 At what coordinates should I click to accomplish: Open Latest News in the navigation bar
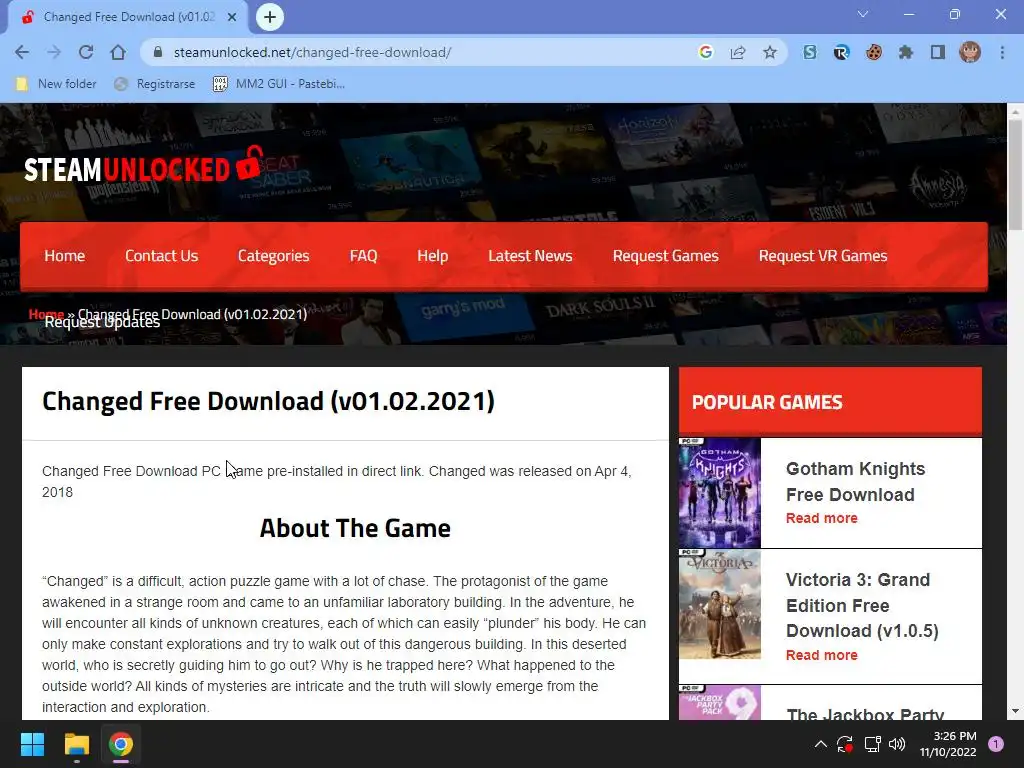(530, 256)
